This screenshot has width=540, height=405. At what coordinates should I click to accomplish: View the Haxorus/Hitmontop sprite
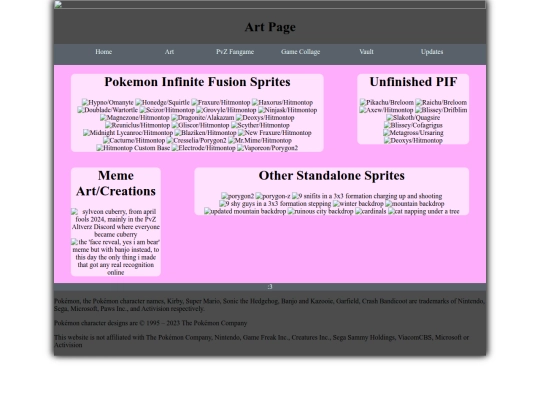282,102
